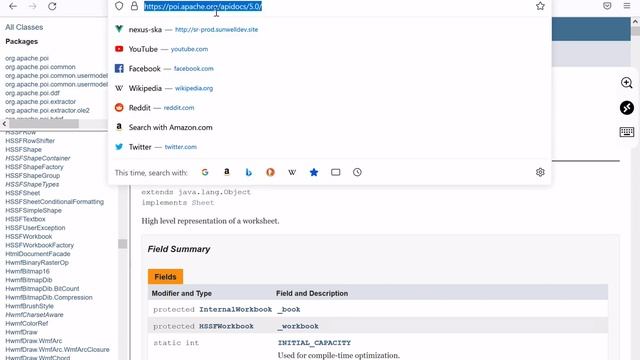Open the Sheet interface link

203,203
